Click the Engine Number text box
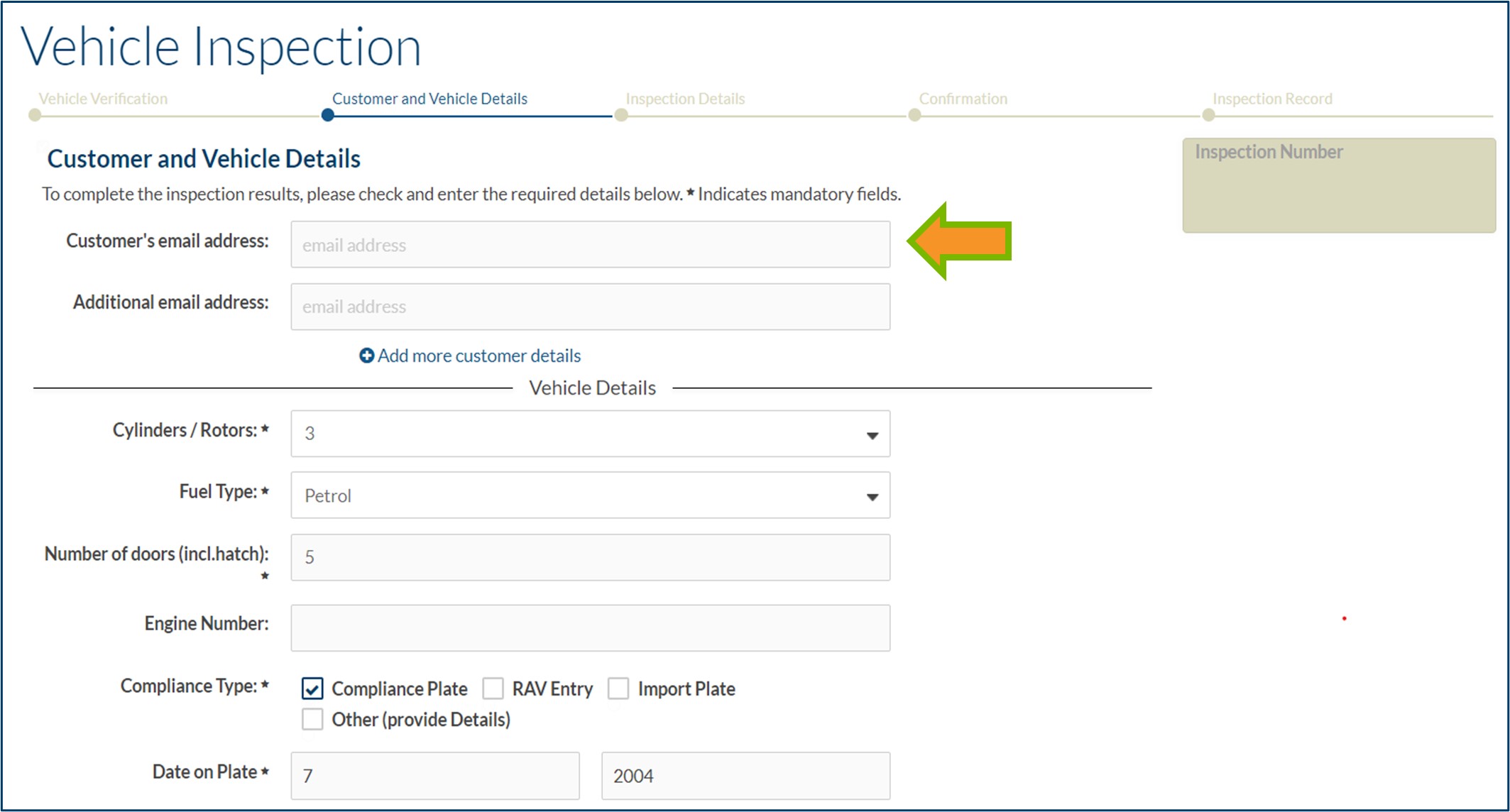The image size is (1510, 812). (x=590, y=628)
